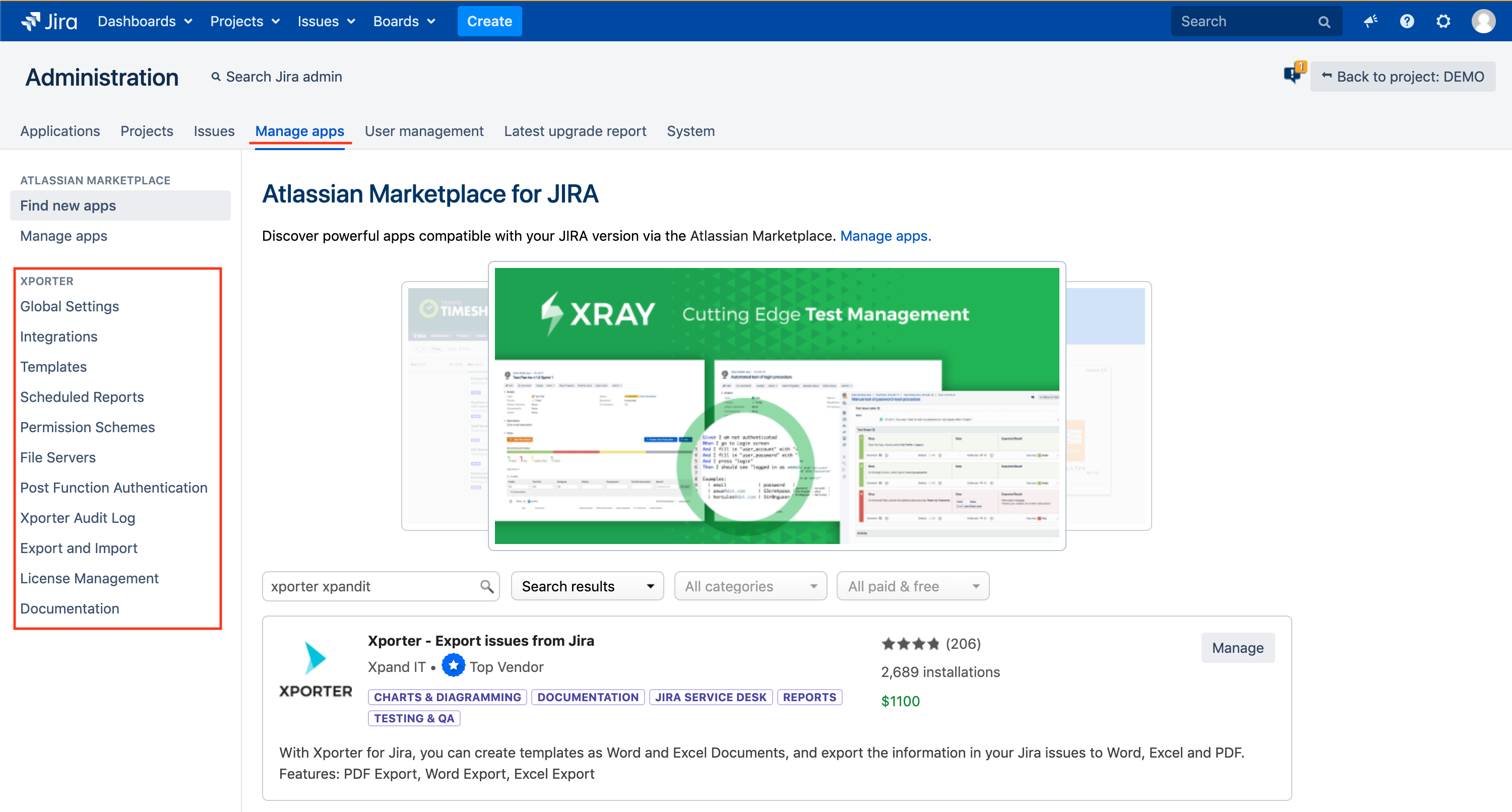The width and height of the screenshot is (1512, 812).
Task: Switch to the System tab
Action: pos(690,131)
